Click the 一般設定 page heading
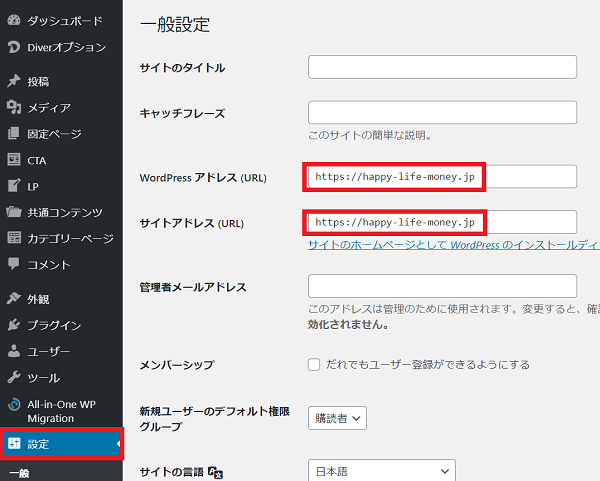The width and height of the screenshot is (600, 481). [175, 25]
